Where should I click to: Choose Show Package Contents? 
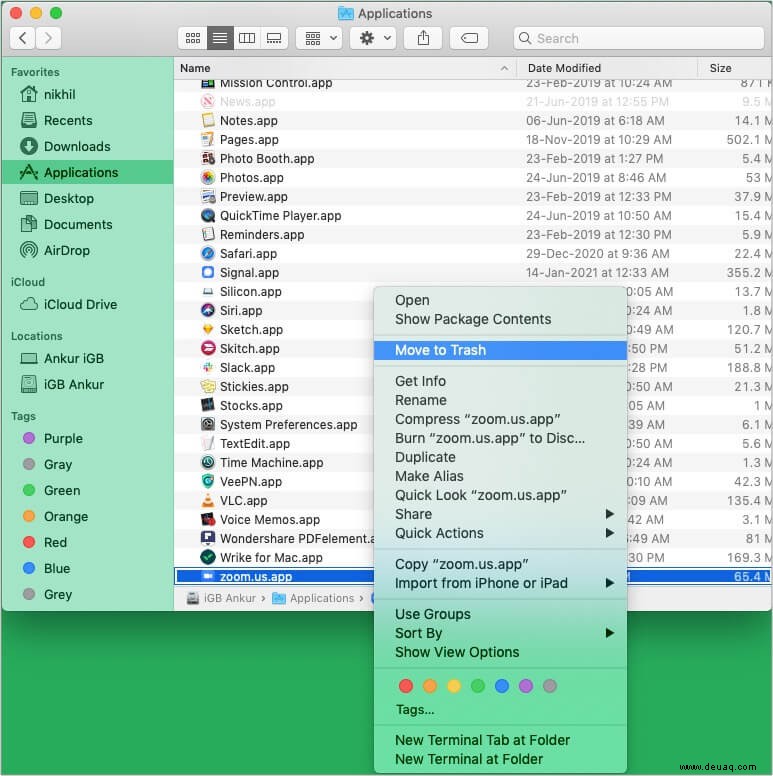pos(500,319)
